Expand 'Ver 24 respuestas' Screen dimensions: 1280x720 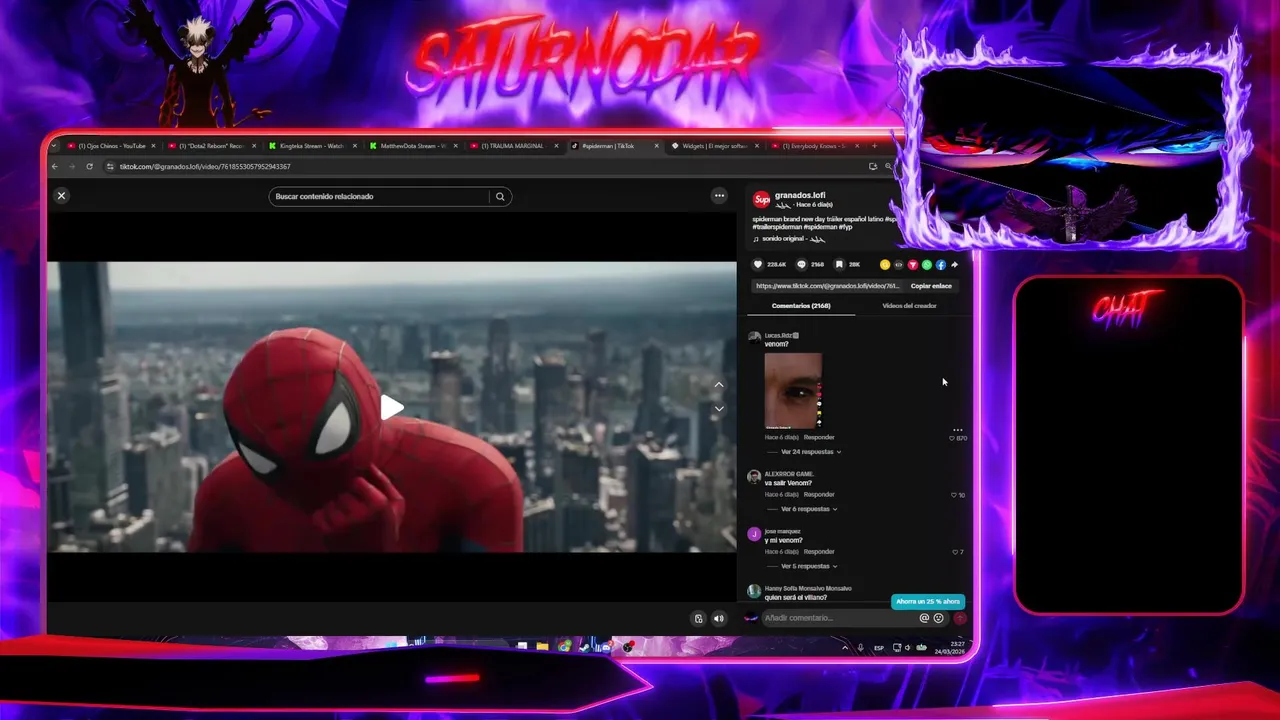tap(811, 452)
